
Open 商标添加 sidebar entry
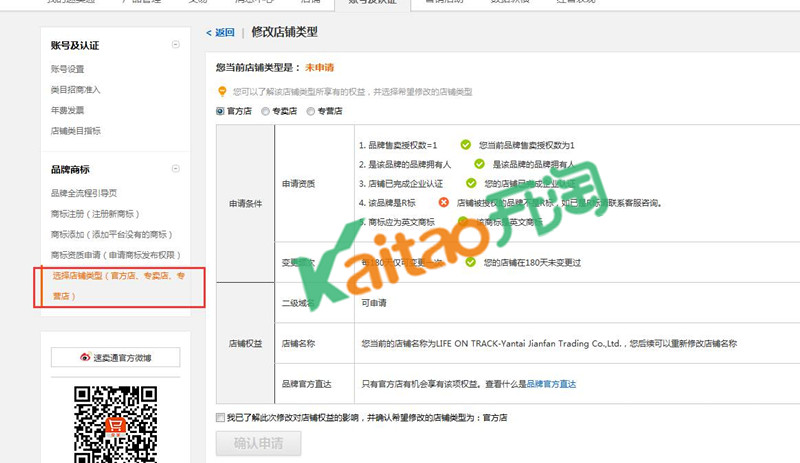point(112,234)
